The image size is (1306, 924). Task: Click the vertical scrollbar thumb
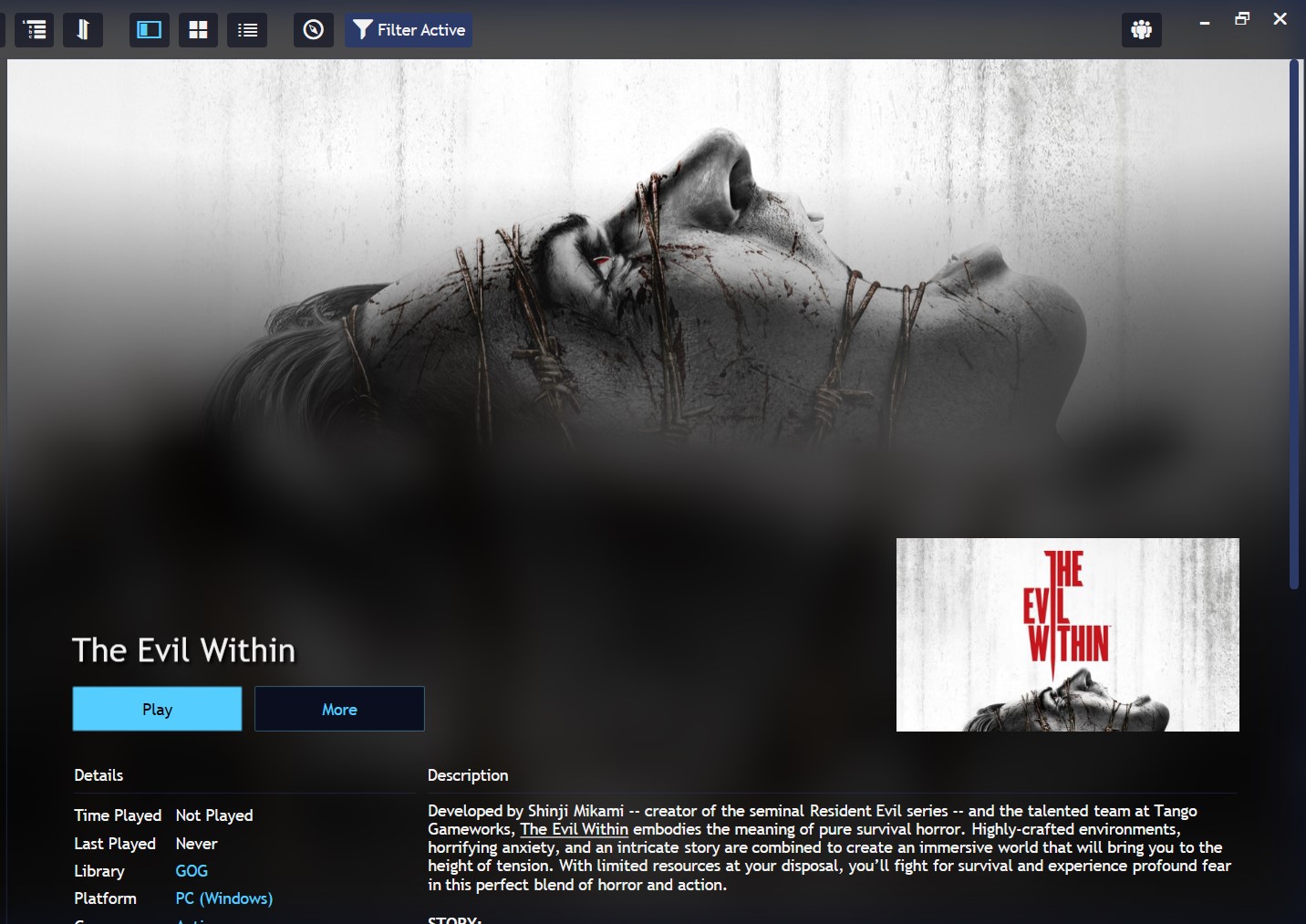click(x=1294, y=325)
